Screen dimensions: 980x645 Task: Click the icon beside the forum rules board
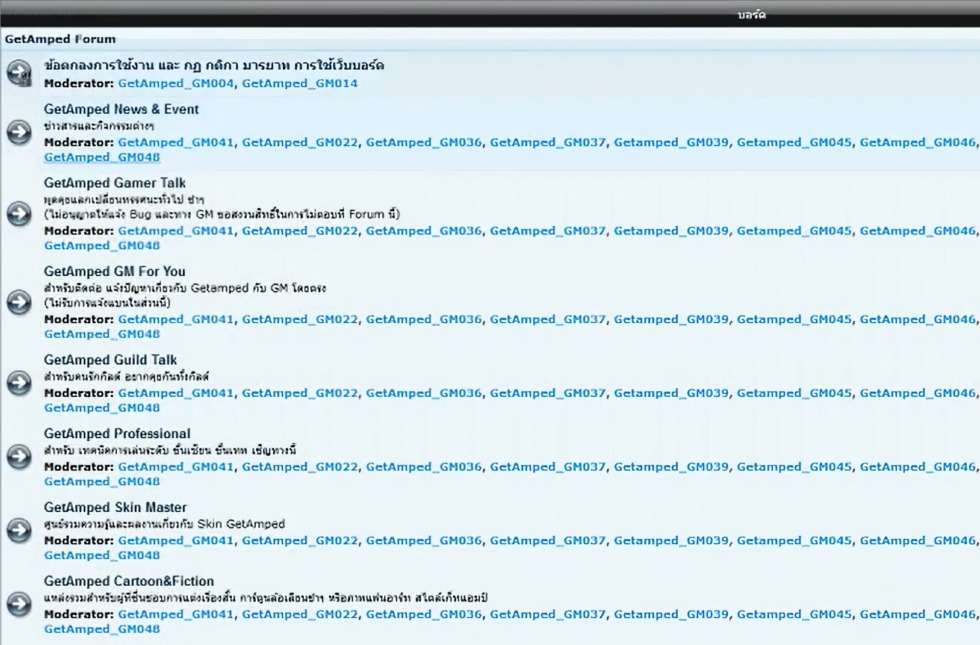pos(19,73)
